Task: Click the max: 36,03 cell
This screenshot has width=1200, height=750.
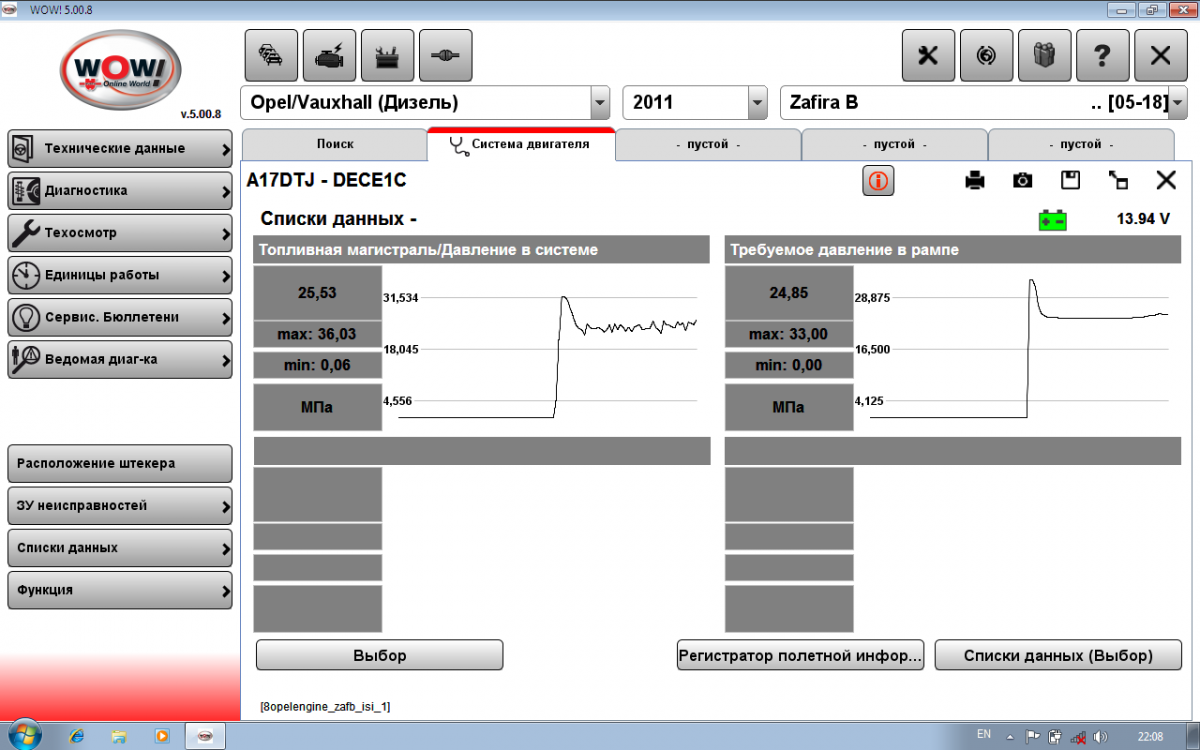Action: [x=317, y=334]
